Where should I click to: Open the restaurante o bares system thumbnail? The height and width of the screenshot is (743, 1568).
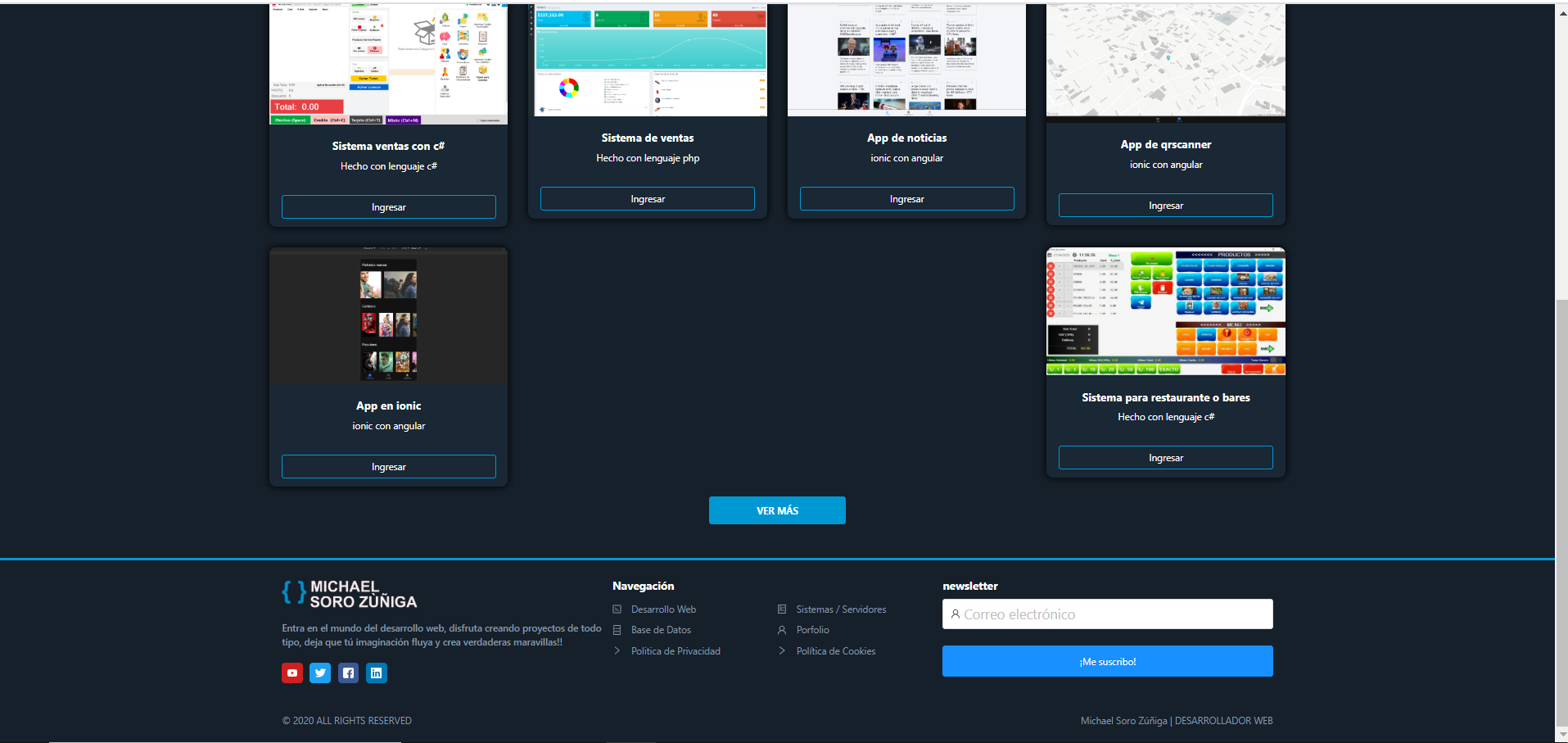[1166, 311]
